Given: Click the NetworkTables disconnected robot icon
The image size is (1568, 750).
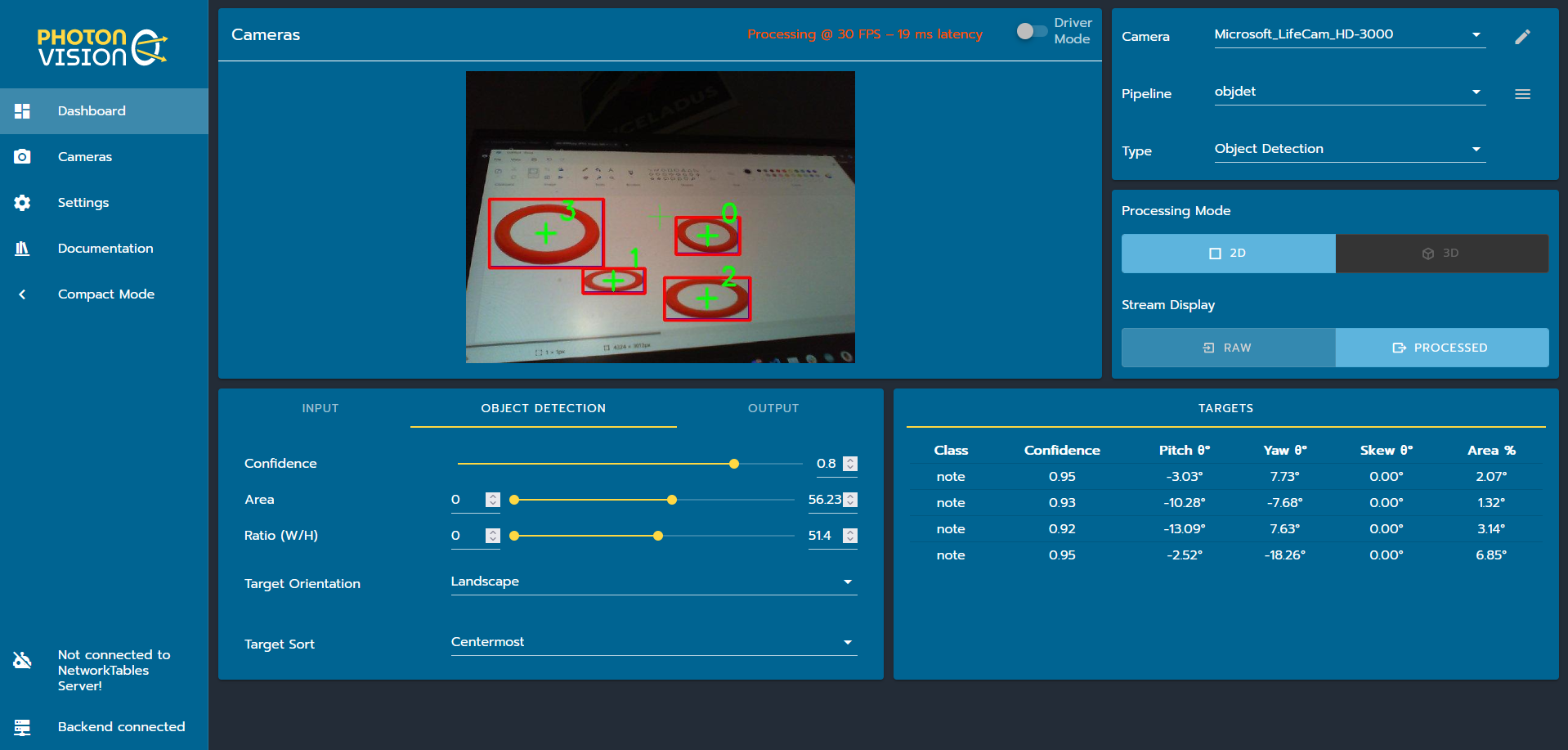Looking at the screenshot, I should [22, 660].
